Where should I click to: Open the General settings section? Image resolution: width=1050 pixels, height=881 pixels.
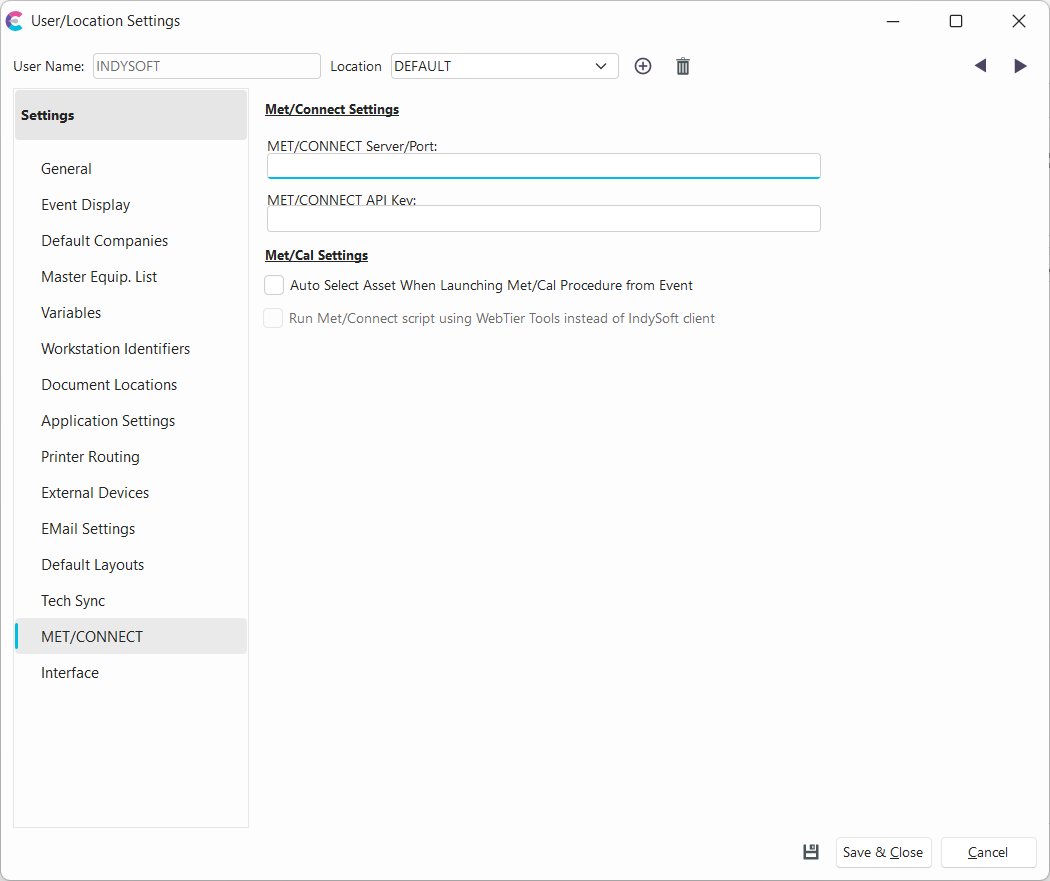67,169
